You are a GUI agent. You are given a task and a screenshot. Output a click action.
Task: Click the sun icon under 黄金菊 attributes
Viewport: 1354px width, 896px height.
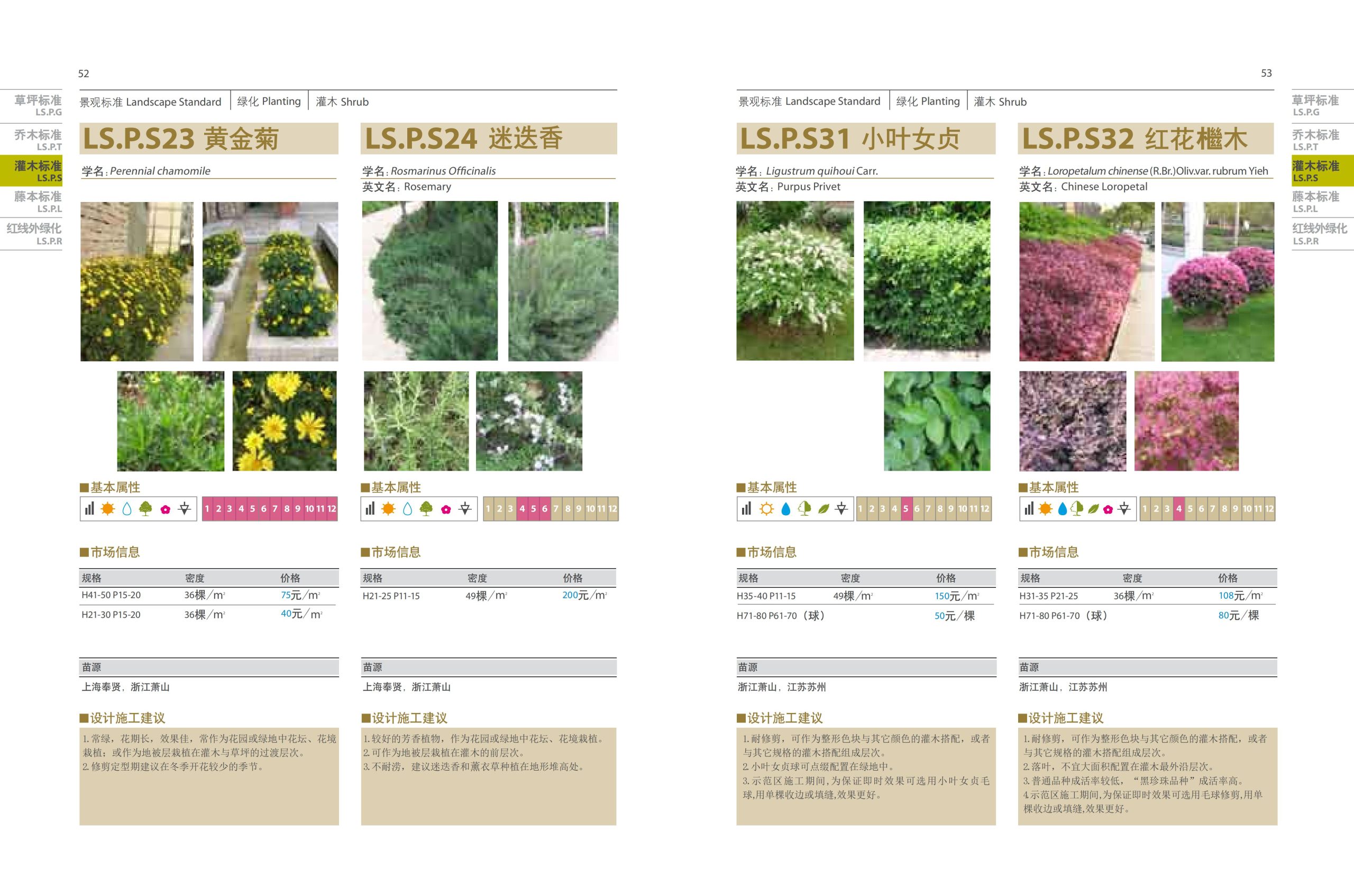107,509
